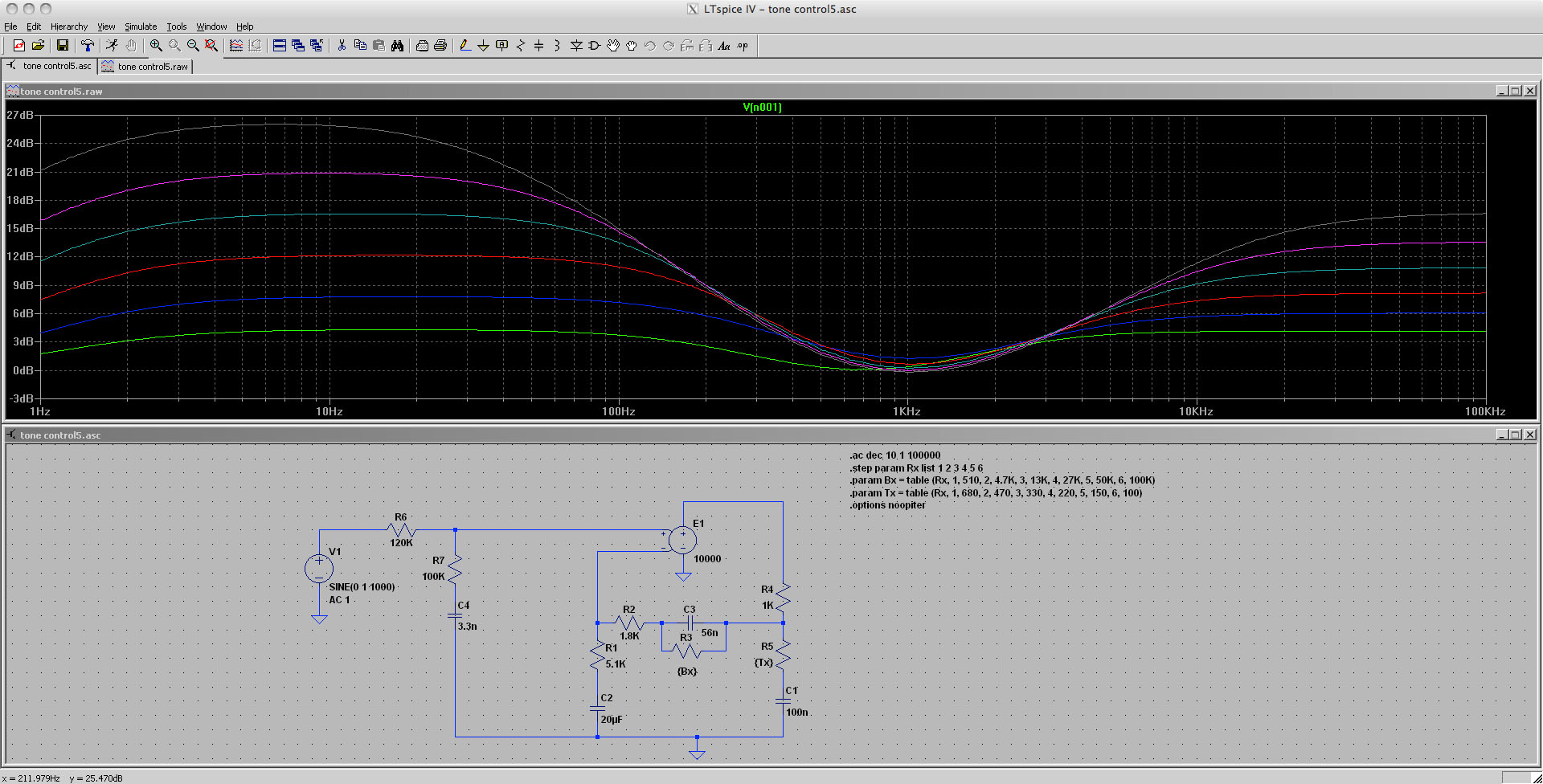
Task: Open the Control Panel hammer icon
Action: (88, 46)
